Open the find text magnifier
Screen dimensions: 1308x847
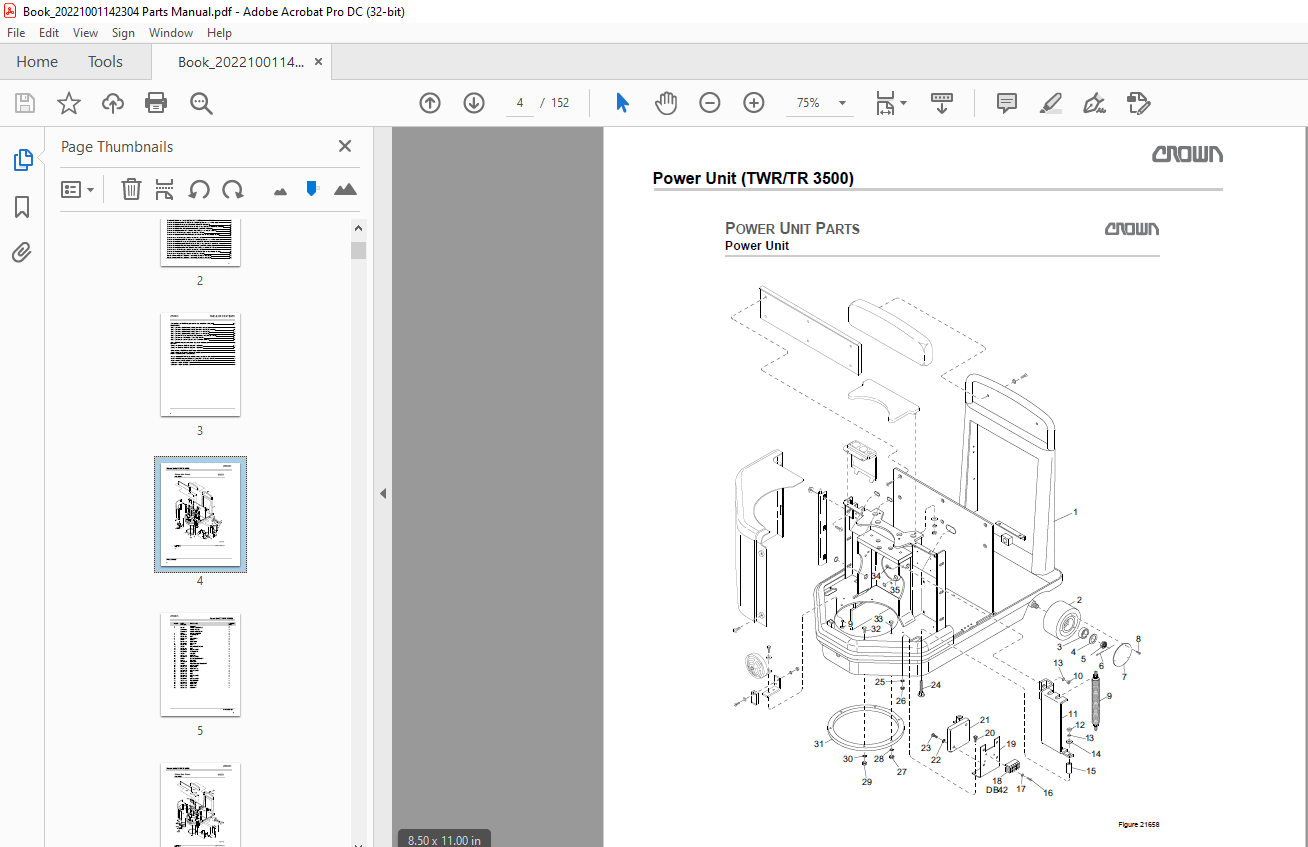(x=201, y=103)
